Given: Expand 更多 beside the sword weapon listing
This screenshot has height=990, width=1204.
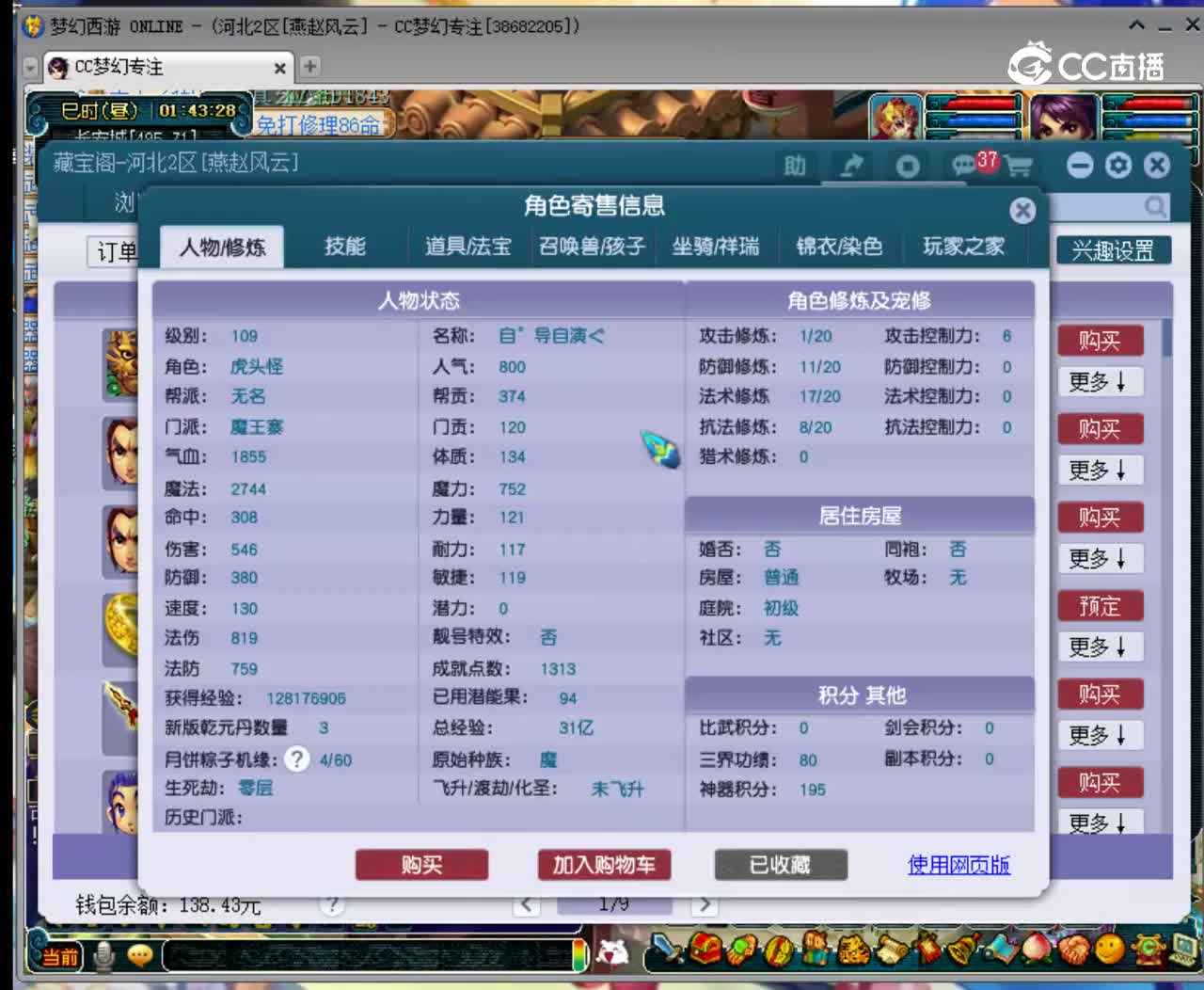Looking at the screenshot, I should (x=1099, y=735).
